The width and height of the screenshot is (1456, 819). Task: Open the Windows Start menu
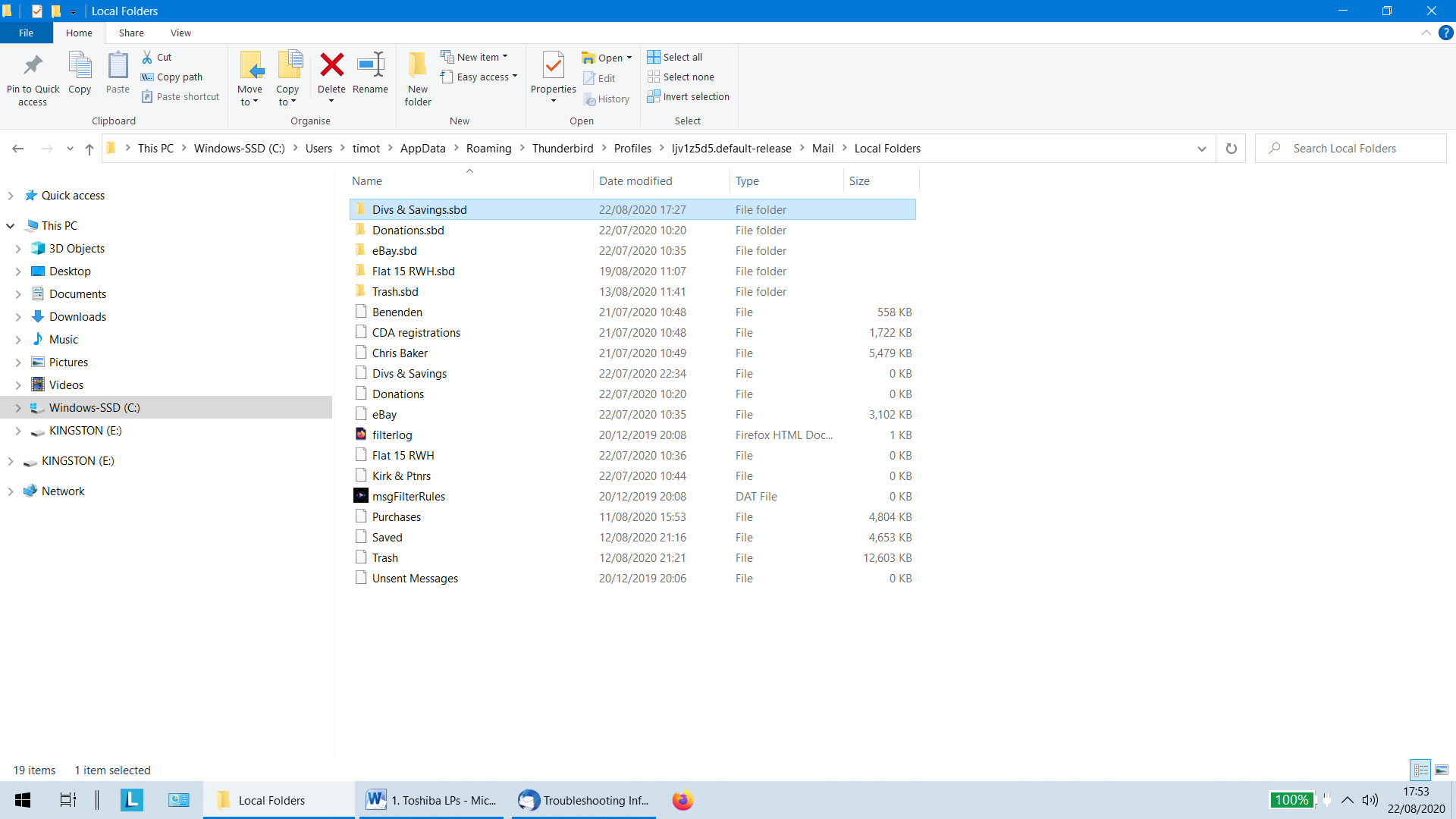coord(23,800)
